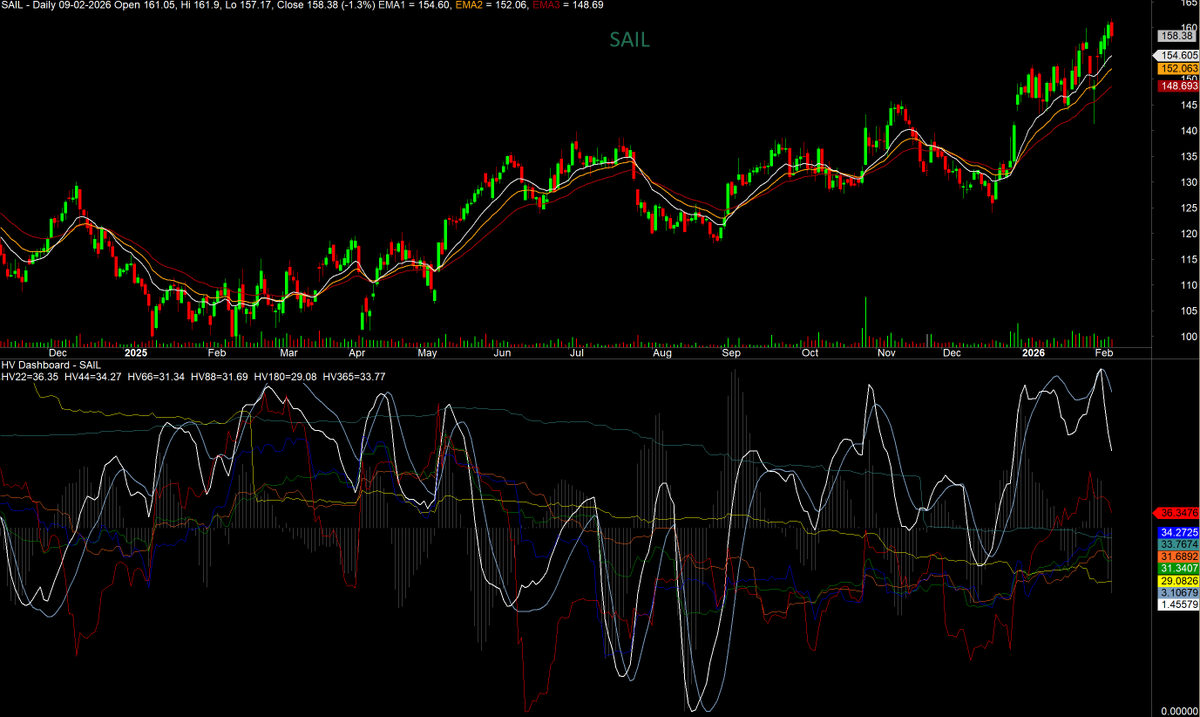Click the Jul month label
This screenshot has width=1200, height=717.
coord(577,353)
